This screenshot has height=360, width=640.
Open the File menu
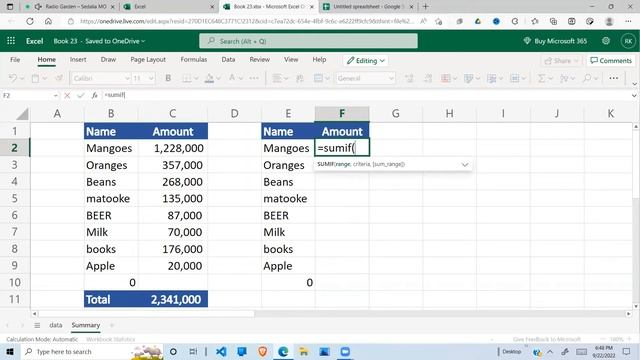point(15,60)
